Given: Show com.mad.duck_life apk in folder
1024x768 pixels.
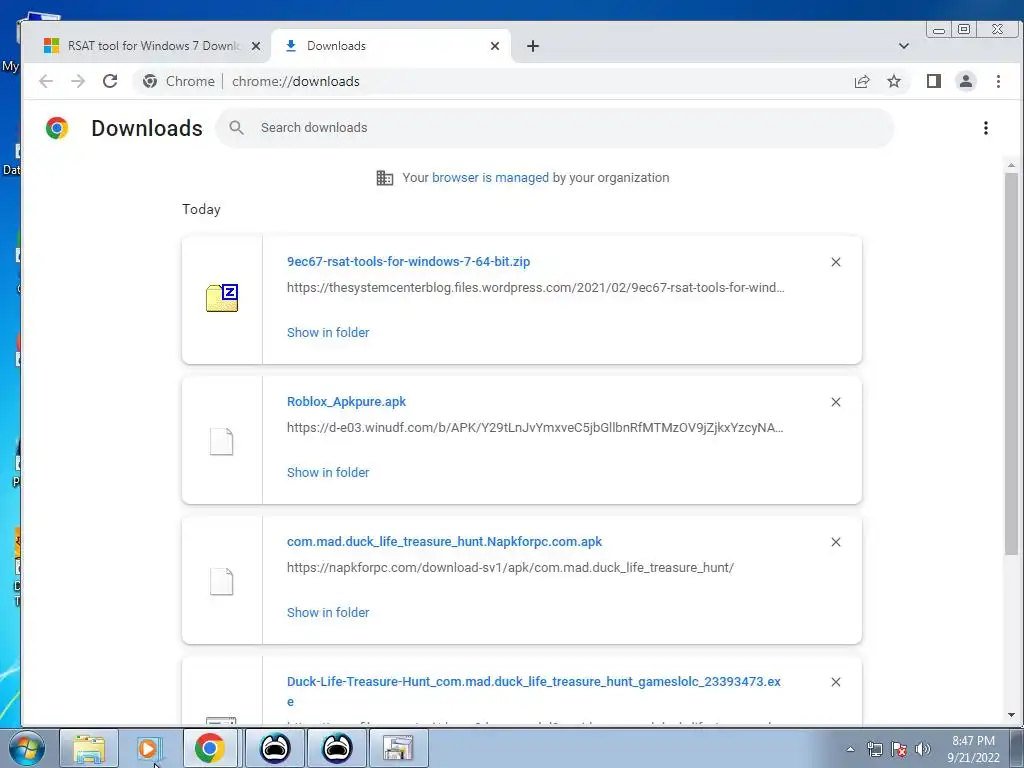Looking at the screenshot, I should [x=328, y=613].
